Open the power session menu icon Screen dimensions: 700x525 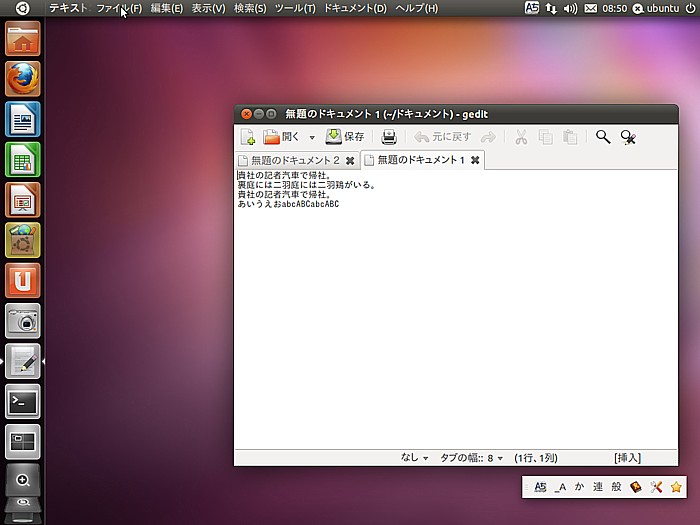coord(690,8)
